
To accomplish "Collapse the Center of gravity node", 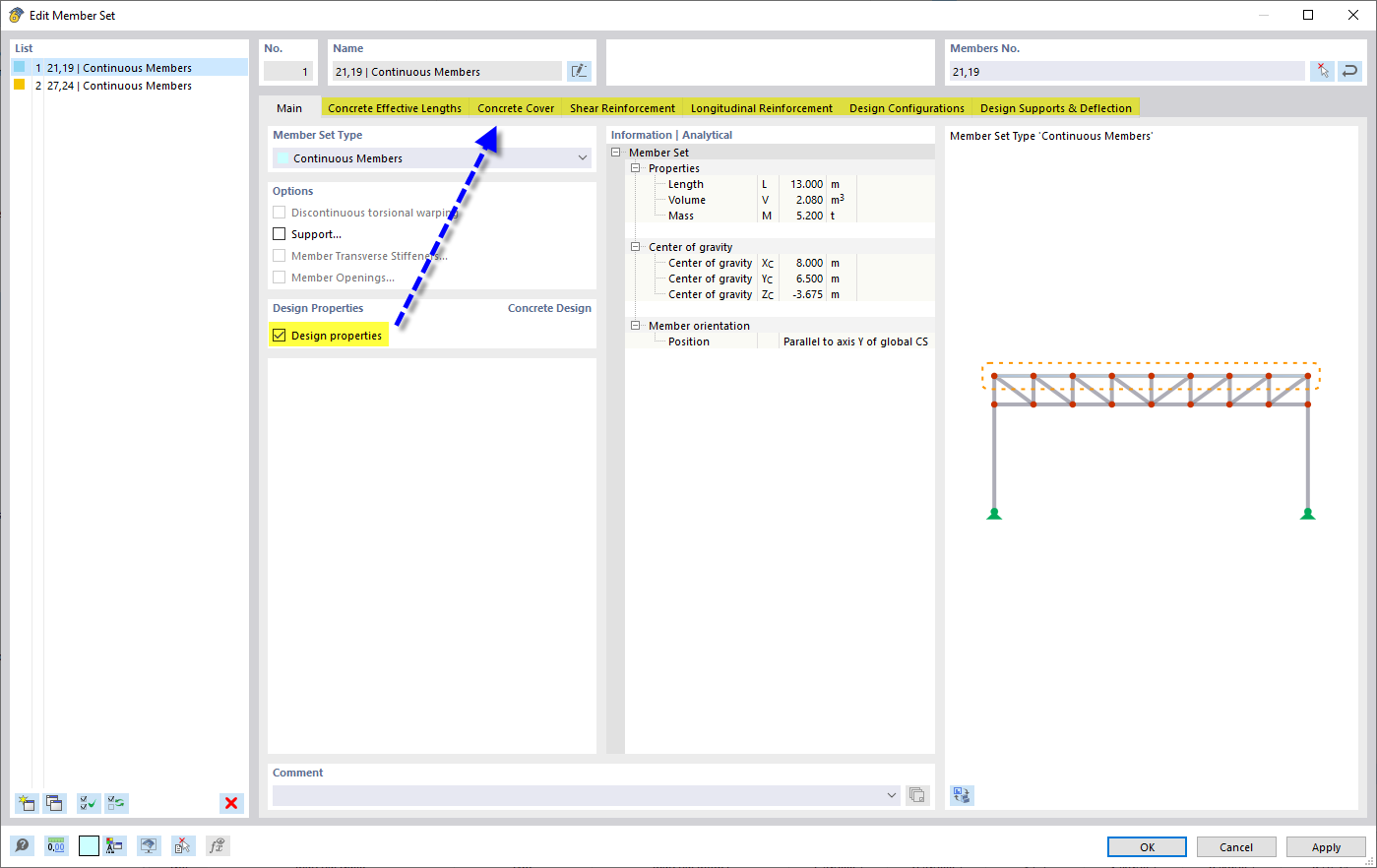I will point(636,247).
